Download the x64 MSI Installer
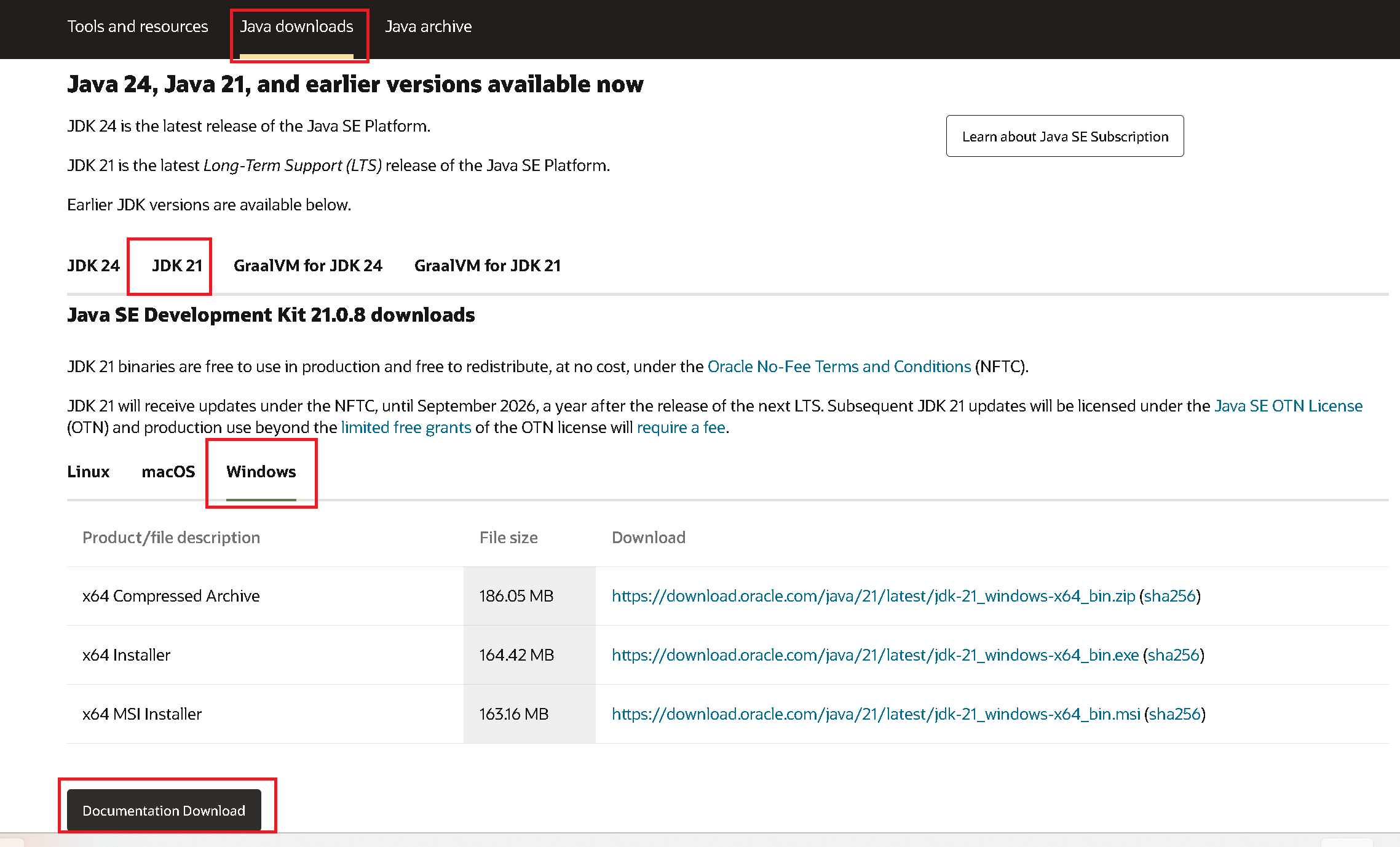Viewport: 1400px width, 847px height. coord(875,714)
